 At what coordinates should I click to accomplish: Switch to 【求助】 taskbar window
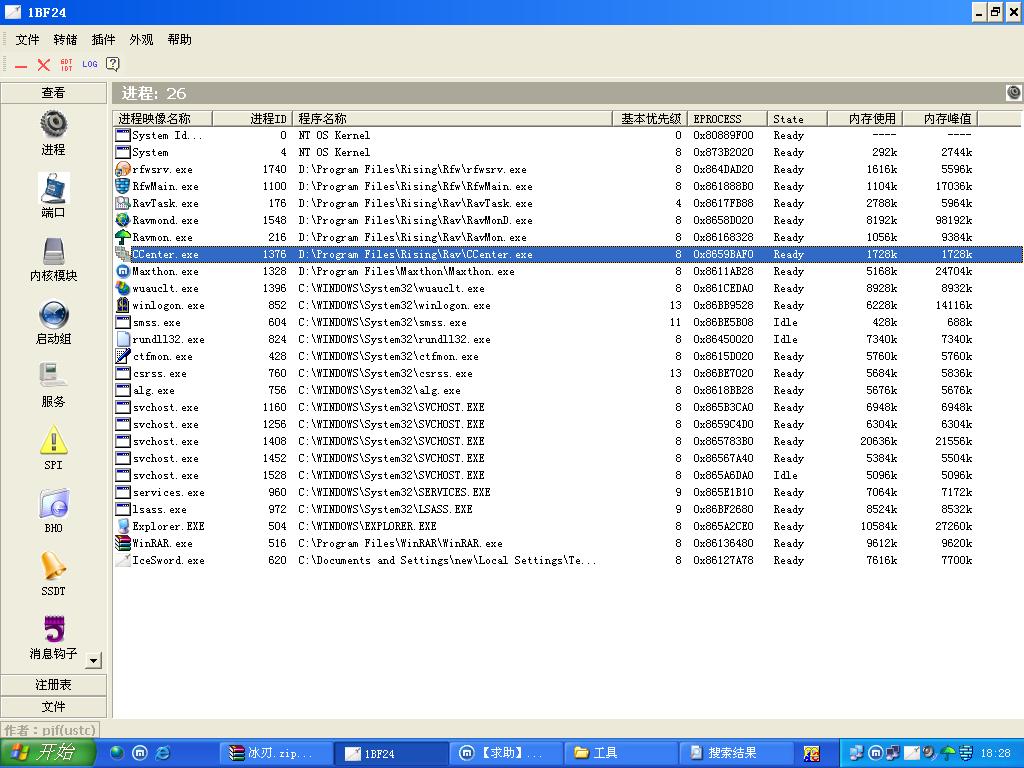click(x=506, y=753)
